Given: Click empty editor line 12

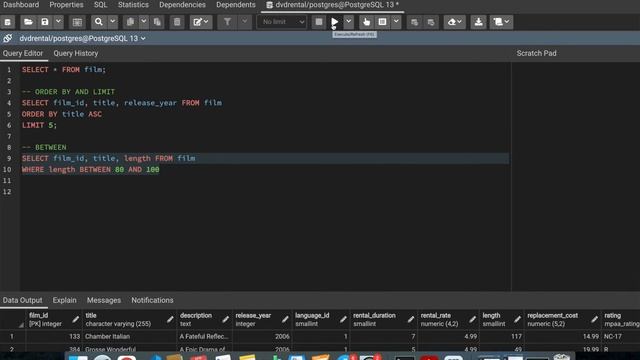Looking at the screenshot, I should [x=265, y=192].
